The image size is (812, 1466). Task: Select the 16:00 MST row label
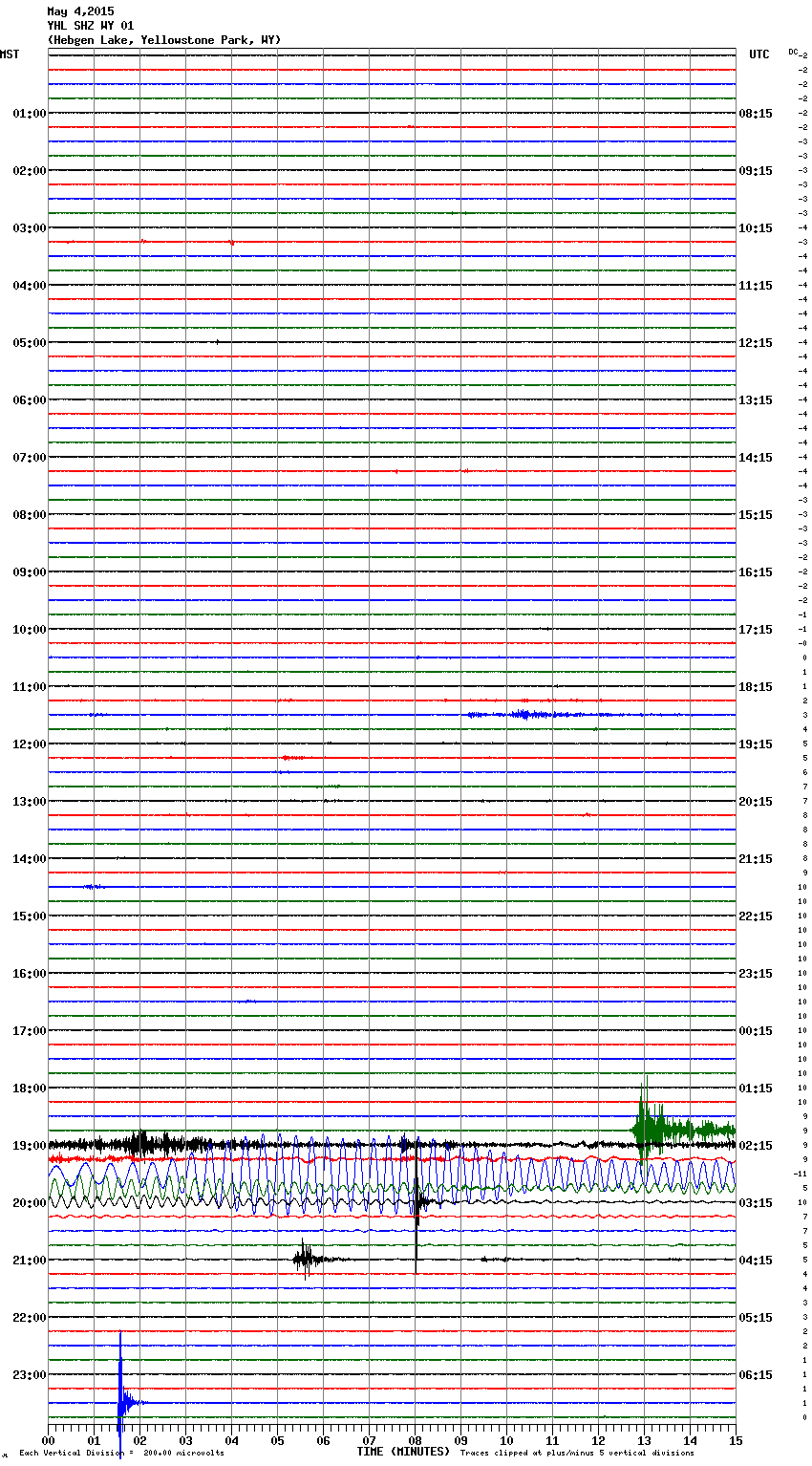pos(30,974)
